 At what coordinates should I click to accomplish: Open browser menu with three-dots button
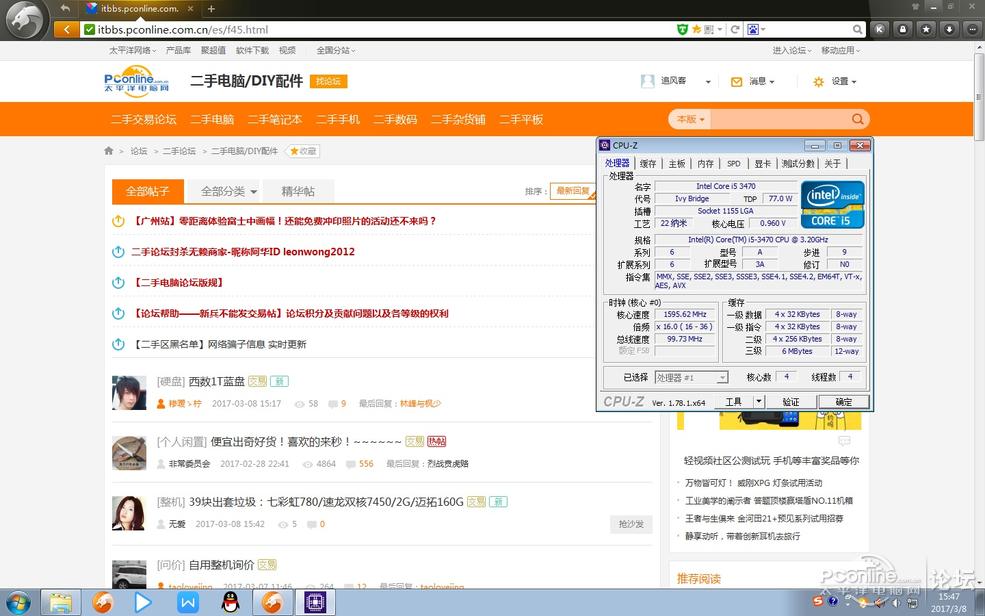[972, 29]
